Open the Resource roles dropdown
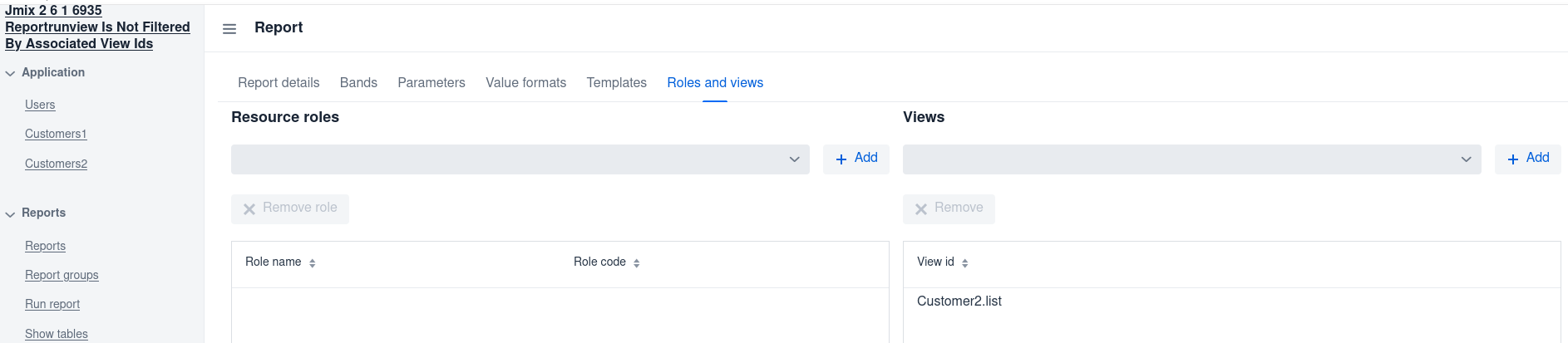 point(520,159)
